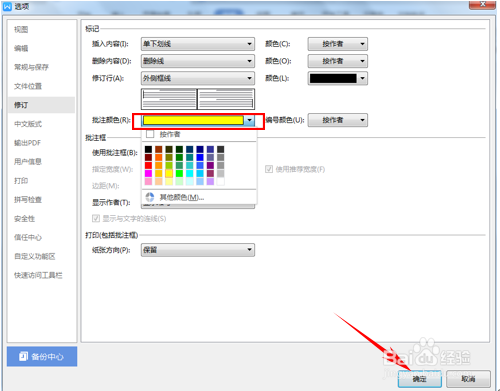Open the 修订行(A) dropdown
Image resolution: width=500 pixels, height=391 pixels.
pos(198,78)
